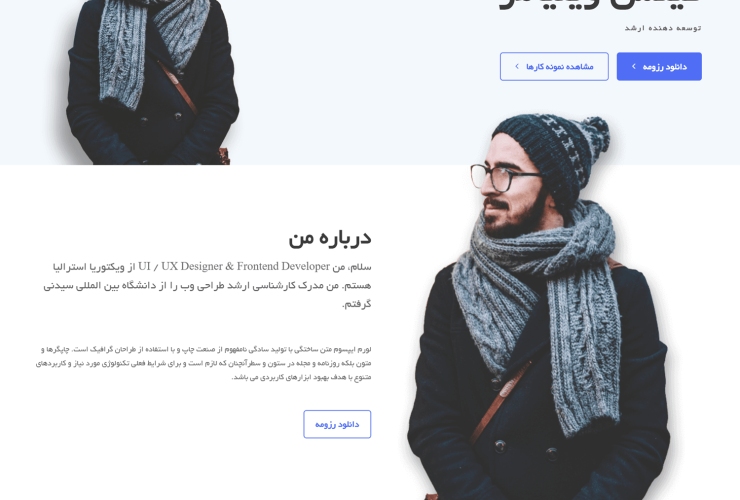Open the large portrait photo in About section
The height and width of the screenshot is (500, 740).
(x=538, y=307)
